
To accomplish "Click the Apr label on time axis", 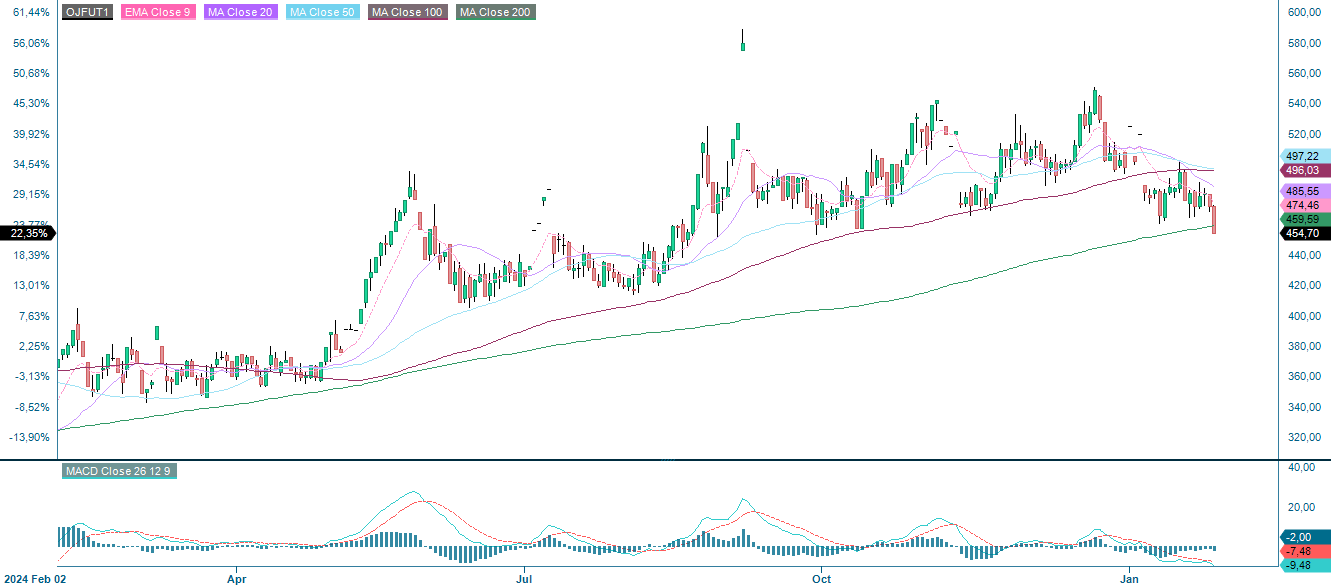I will pyautogui.click(x=237, y=578).
